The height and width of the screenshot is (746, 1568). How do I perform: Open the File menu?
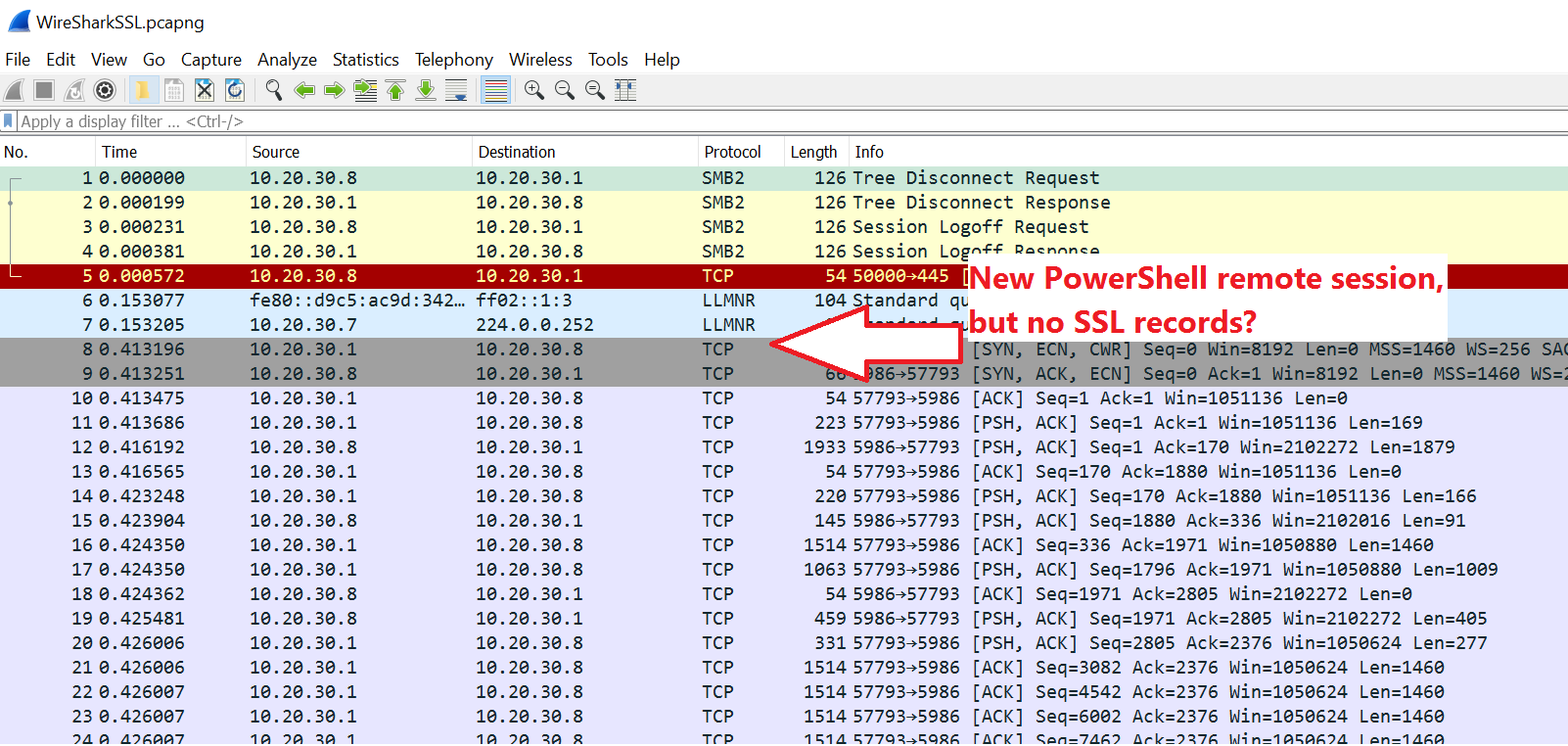coord(18,60)
